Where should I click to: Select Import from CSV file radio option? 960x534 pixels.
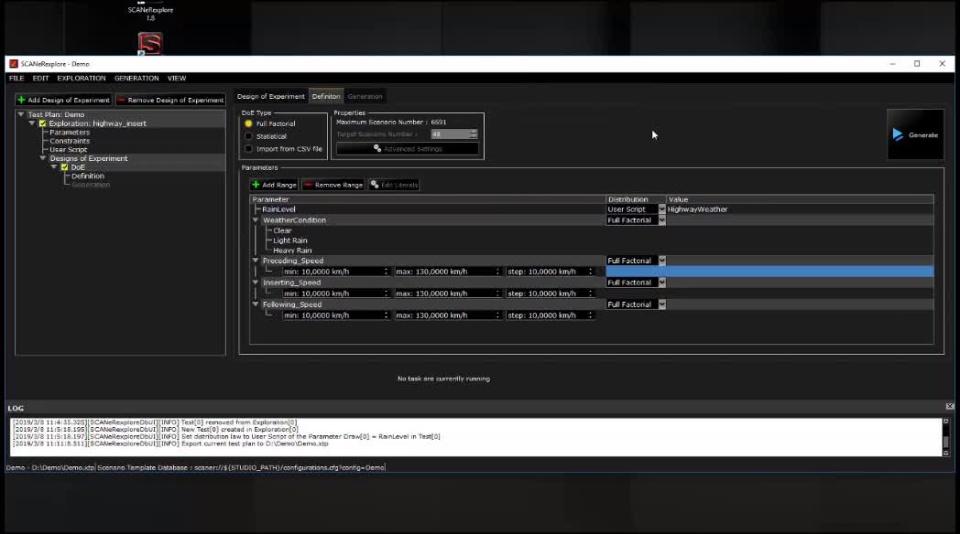[249, 149]
